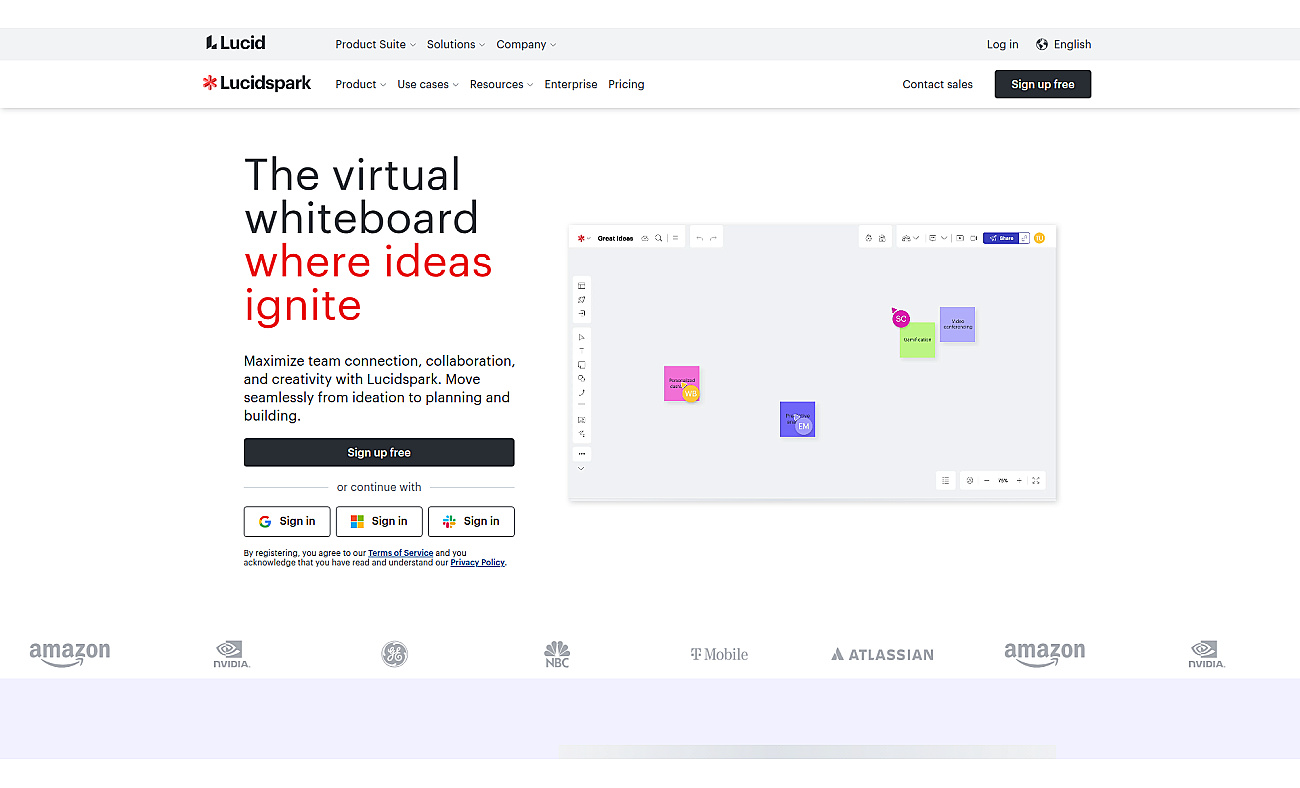Expand the Product Suite dropdown
Viewport: 1300px width, 788px height.
(375, 44)
